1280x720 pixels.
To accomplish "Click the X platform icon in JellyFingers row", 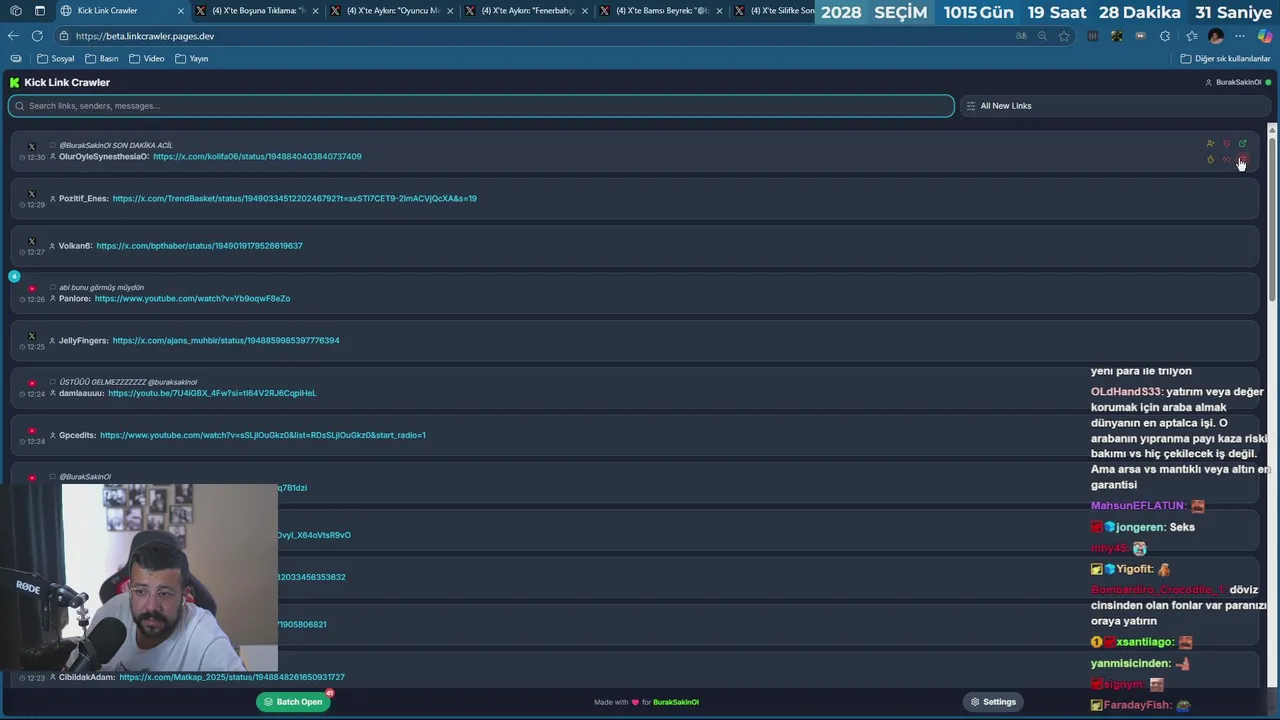I will 32,336.
